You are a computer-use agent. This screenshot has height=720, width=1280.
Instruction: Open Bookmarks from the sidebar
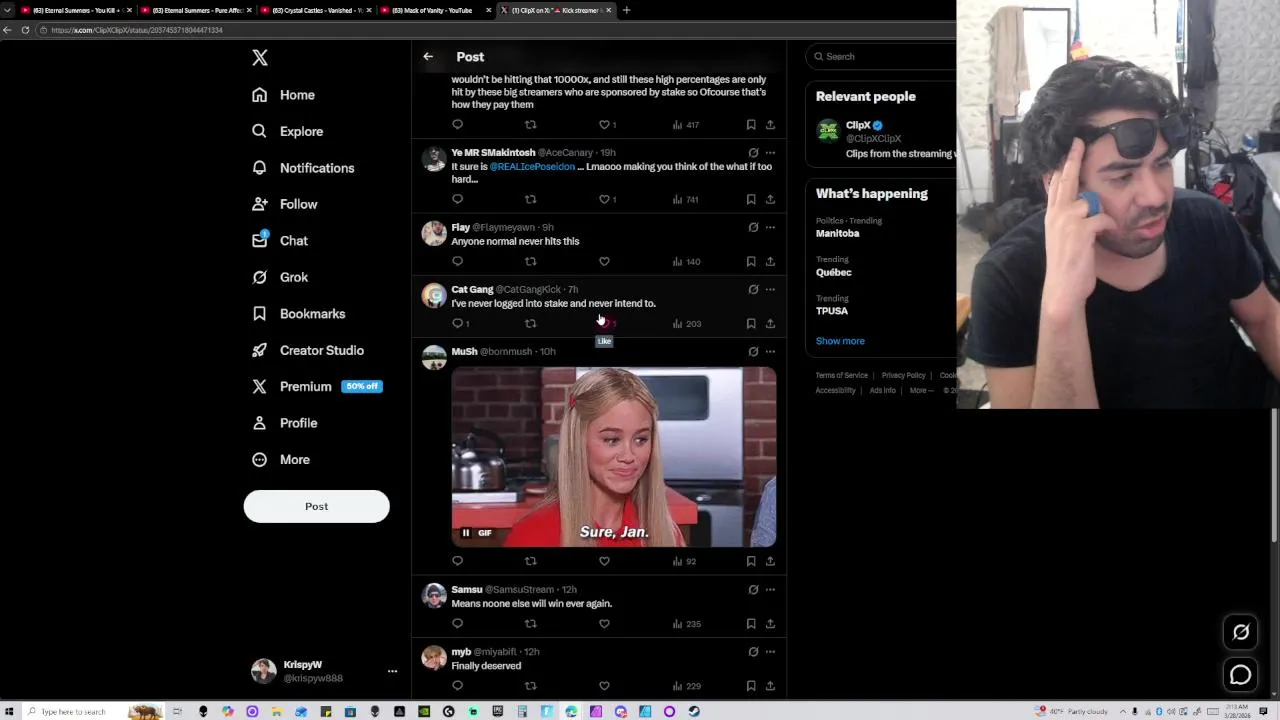(x=299, y=314)
